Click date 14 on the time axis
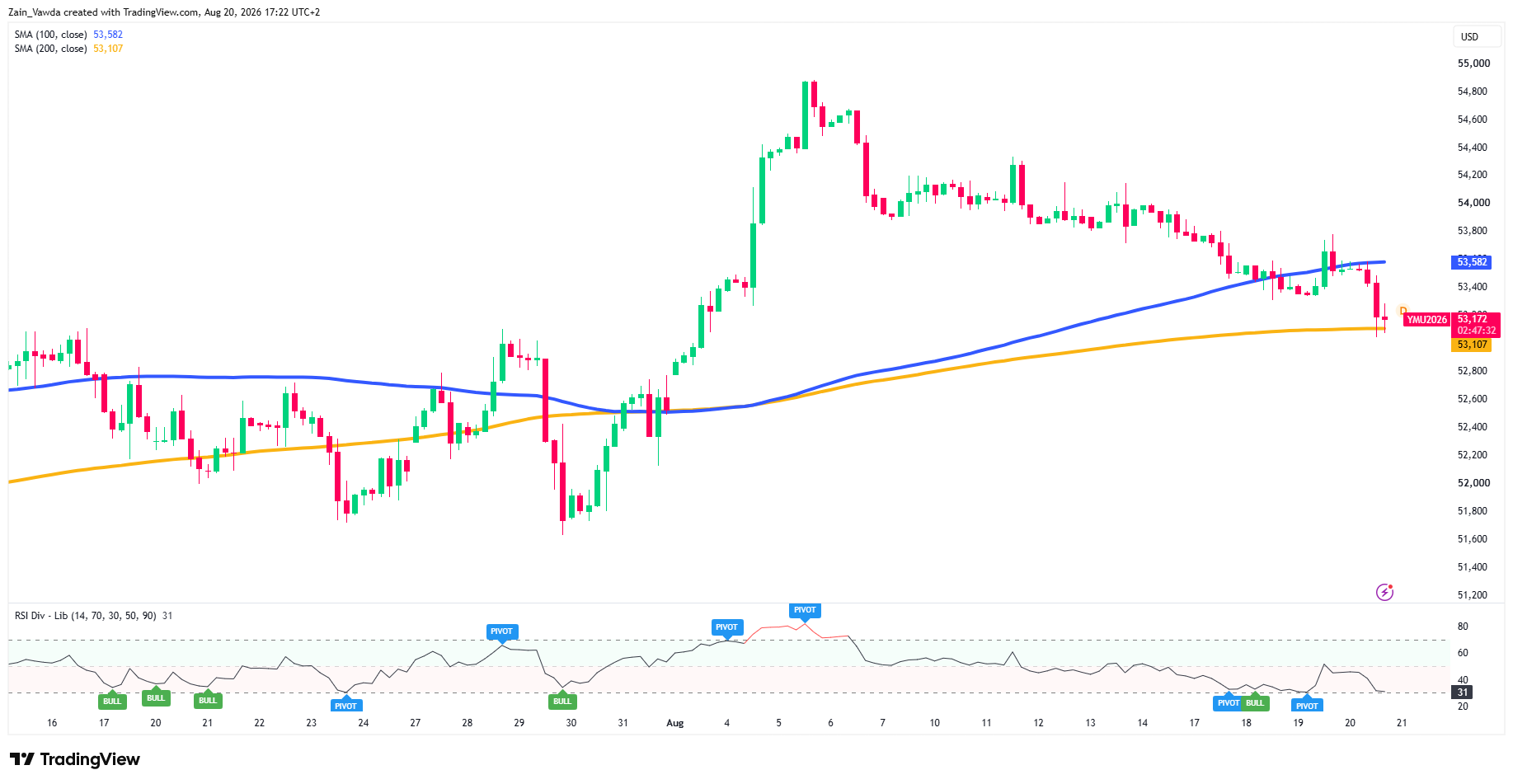Viewport: 1513px width, 784px height. [1142, 723]
